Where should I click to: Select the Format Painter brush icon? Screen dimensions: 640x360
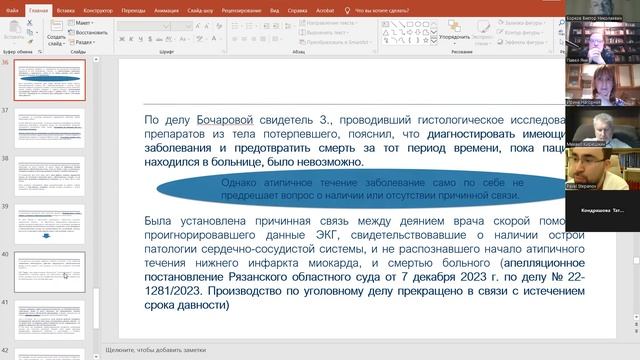(30, 41)
